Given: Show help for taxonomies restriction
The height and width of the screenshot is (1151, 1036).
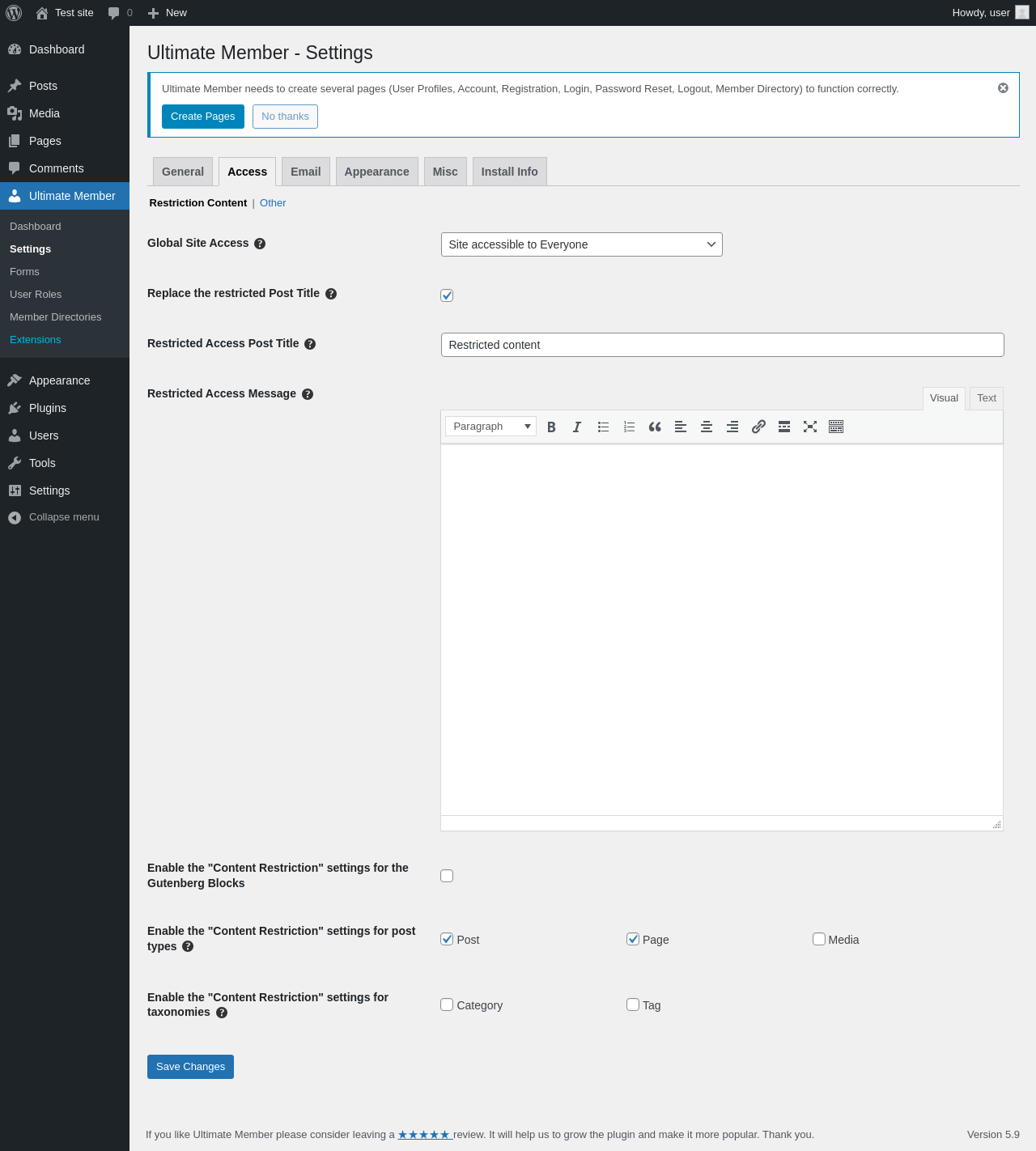Looking at the screenshot, I should pos(222,1013).
